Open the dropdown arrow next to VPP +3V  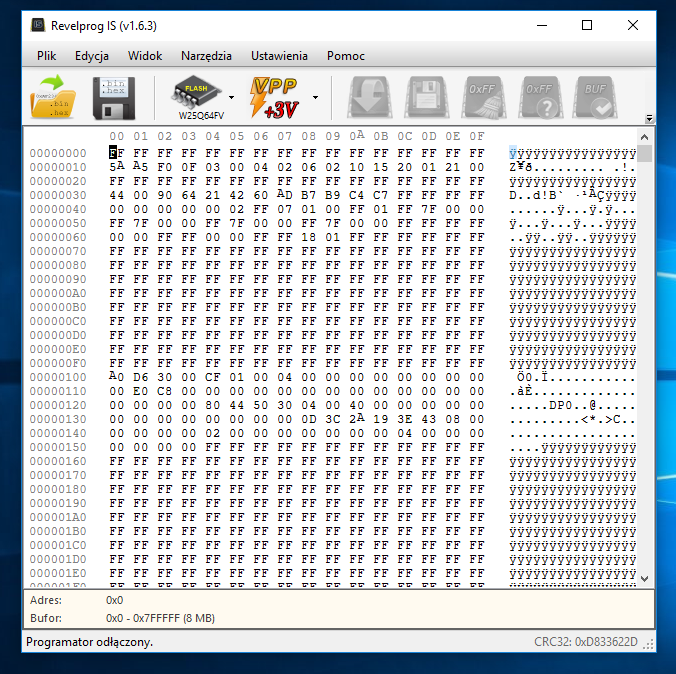coord(316,98)
